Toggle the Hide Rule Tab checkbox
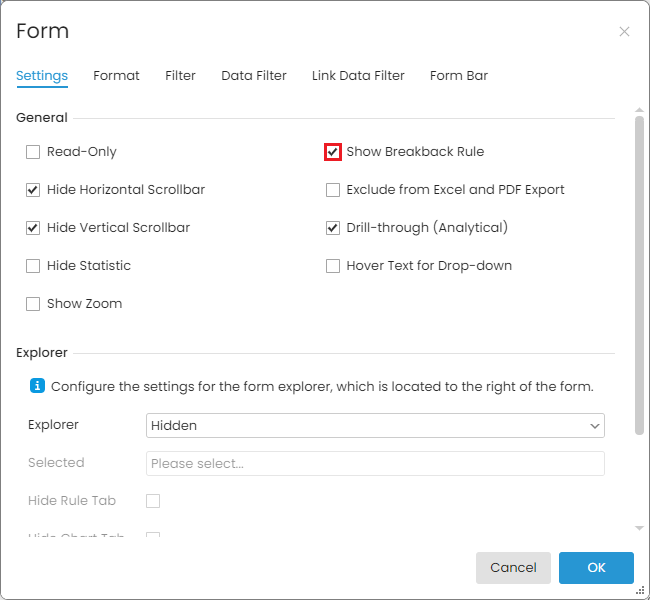The width and height of the screenshot is (650, 600). pos(153,501)
